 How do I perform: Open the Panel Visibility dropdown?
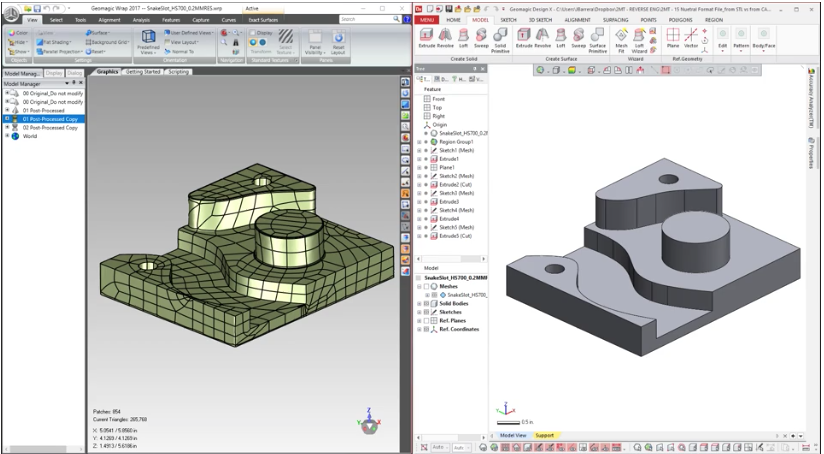click(x=315, y=43)
